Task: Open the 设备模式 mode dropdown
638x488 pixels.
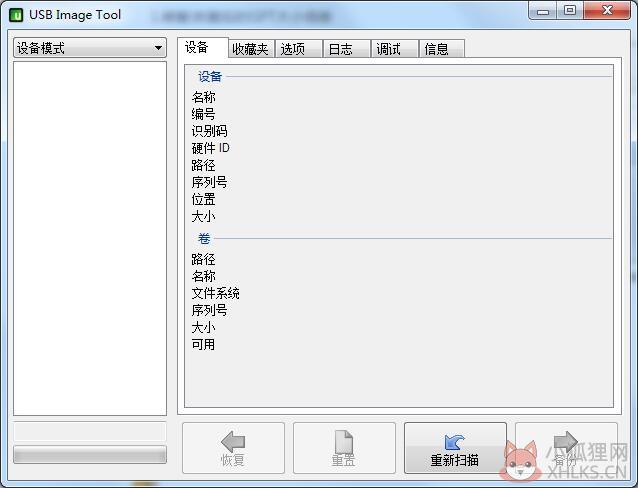Action: coord(90,48)
